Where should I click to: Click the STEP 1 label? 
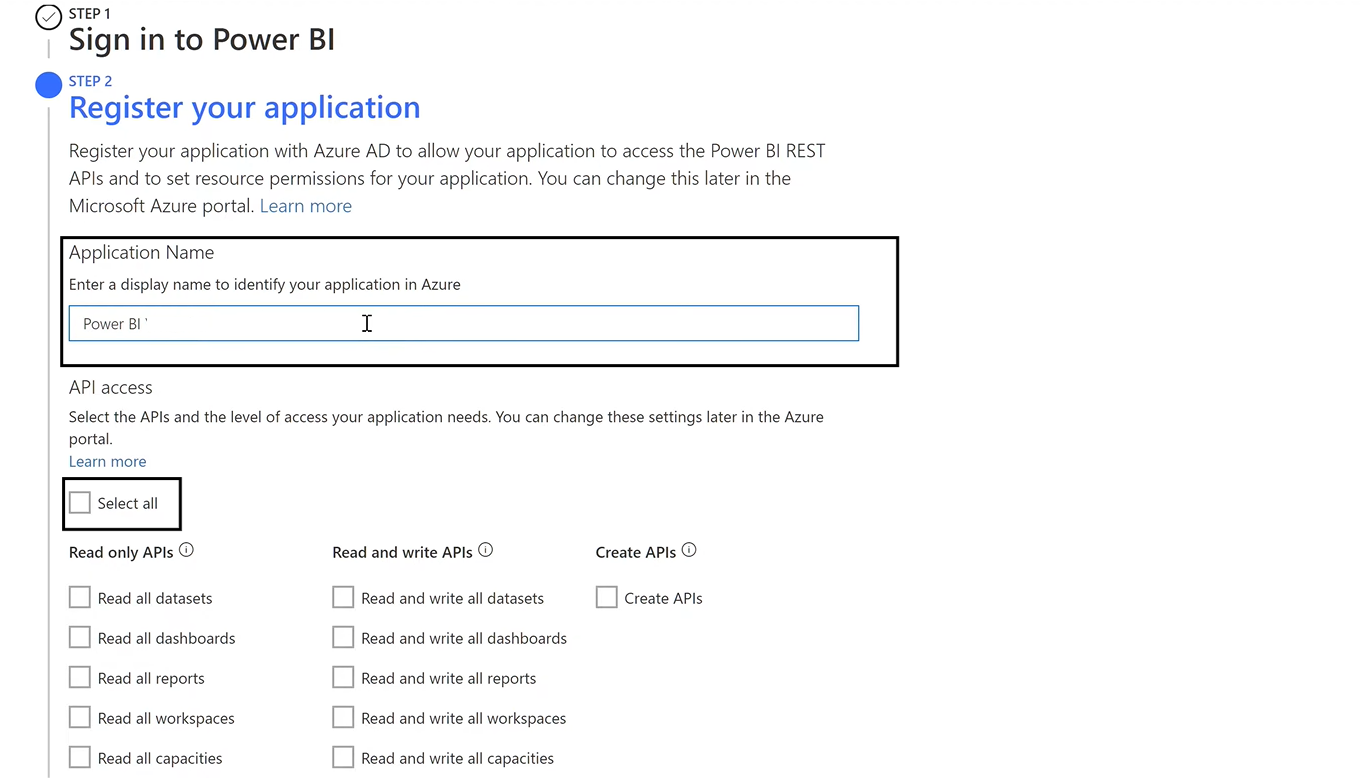tap(90, 13)
